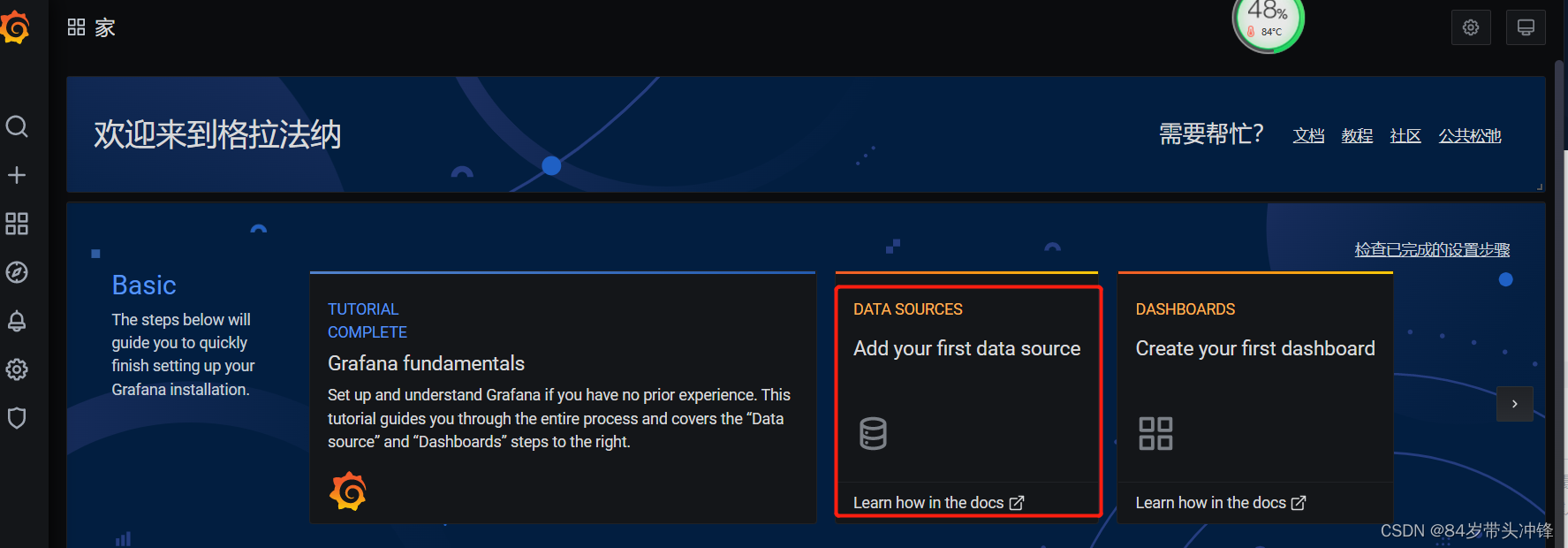Screen dimensions: 1568x548
Task: Click the dashboard settings gear button
Action: coord(1471,27)
